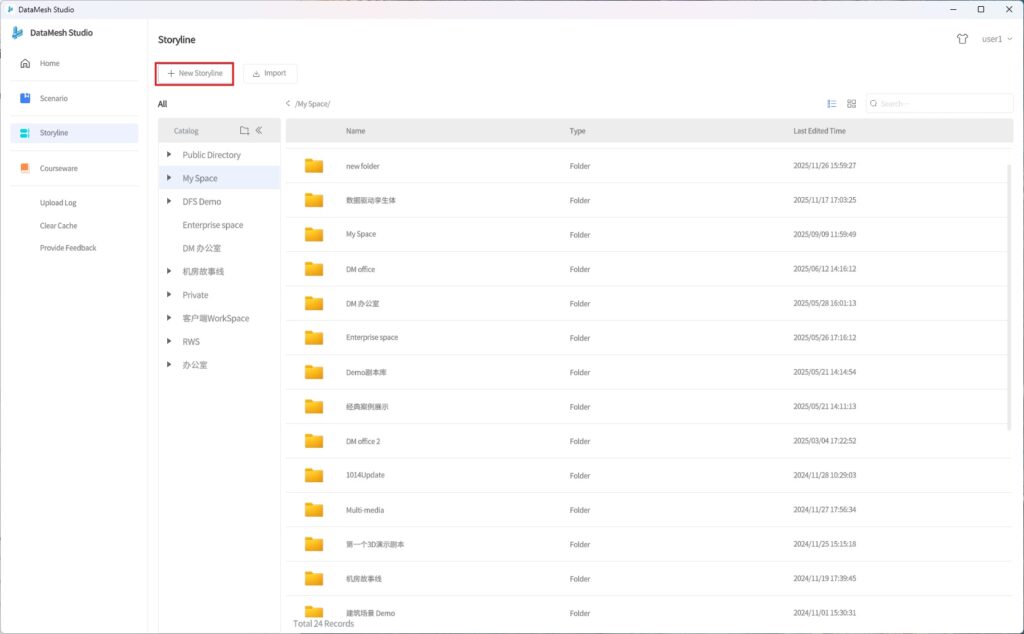1024x634 pixels.
Task: Go back from My Space path
Action: pos(288,104)
